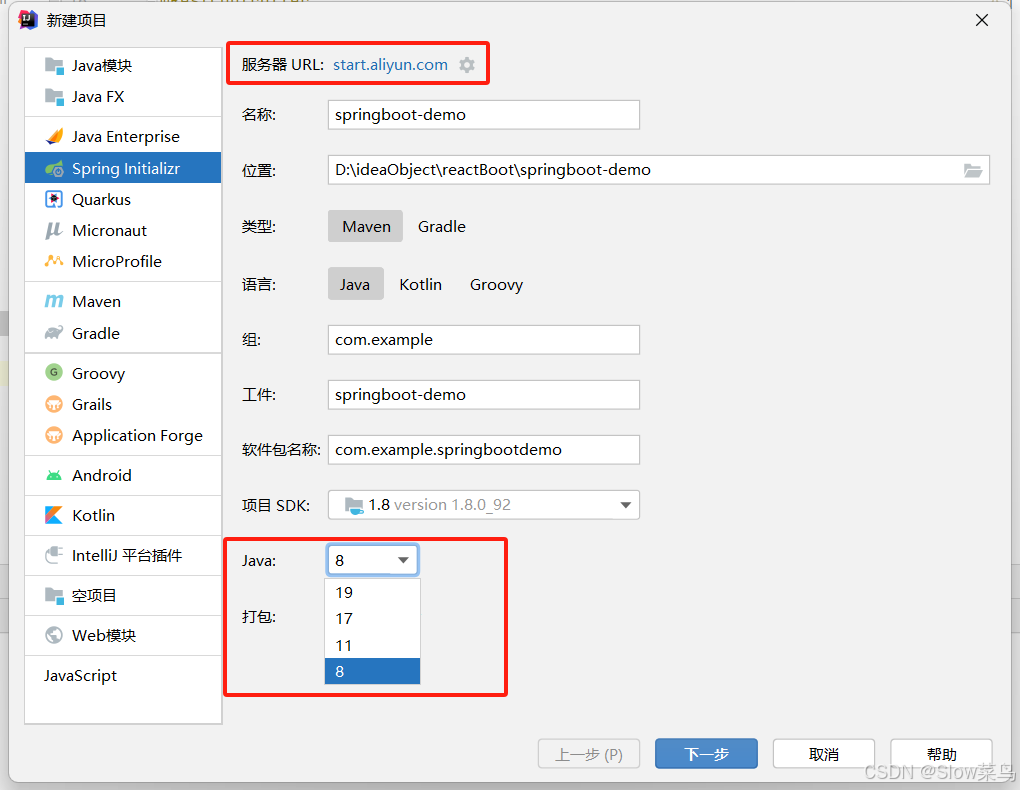Viewport: 1020px width, 790px height.
Task: Click the Java模块 folder icon
Action: point(54,65)
